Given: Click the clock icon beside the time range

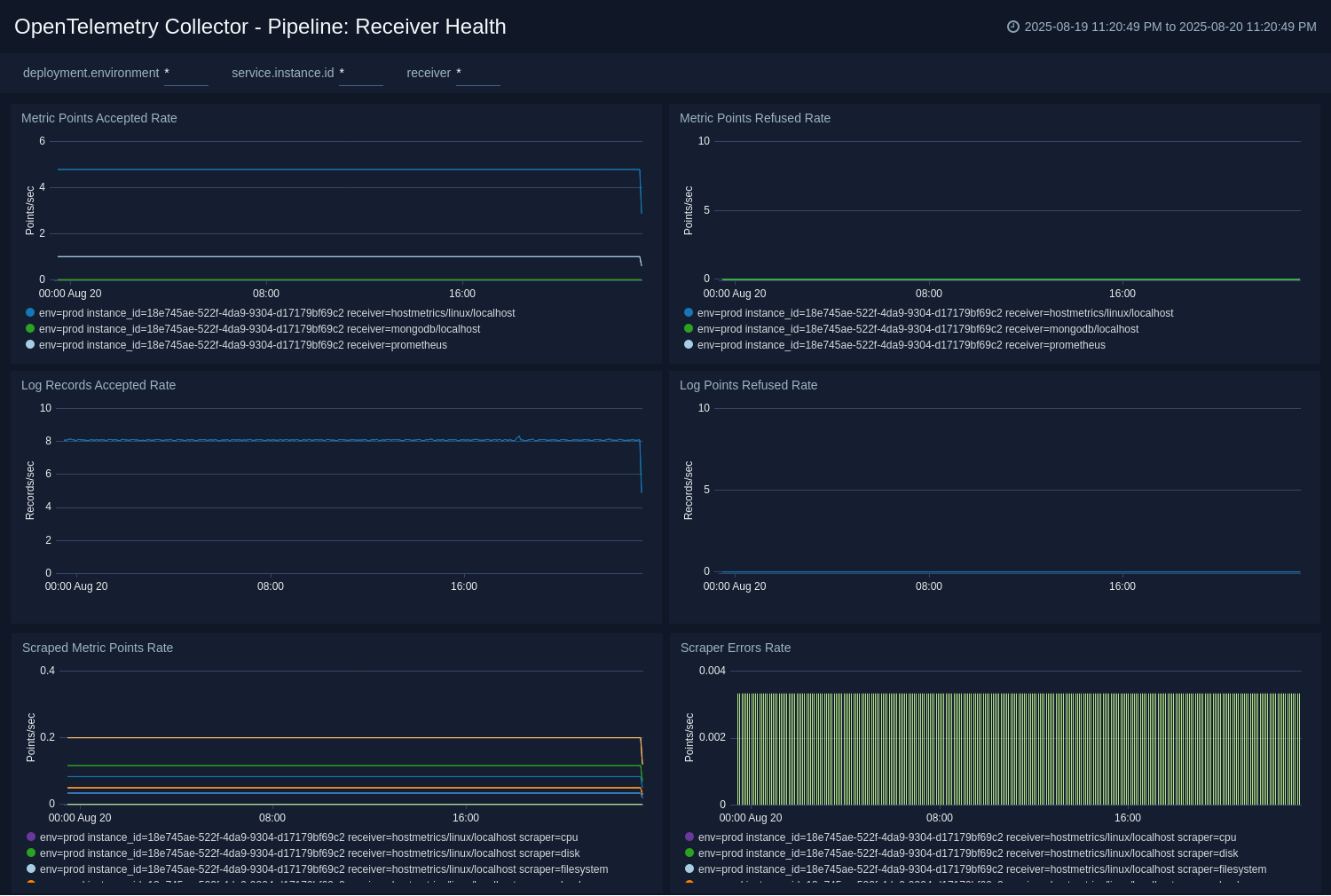Looking at the screenshot, I should tap(1013, 27).
